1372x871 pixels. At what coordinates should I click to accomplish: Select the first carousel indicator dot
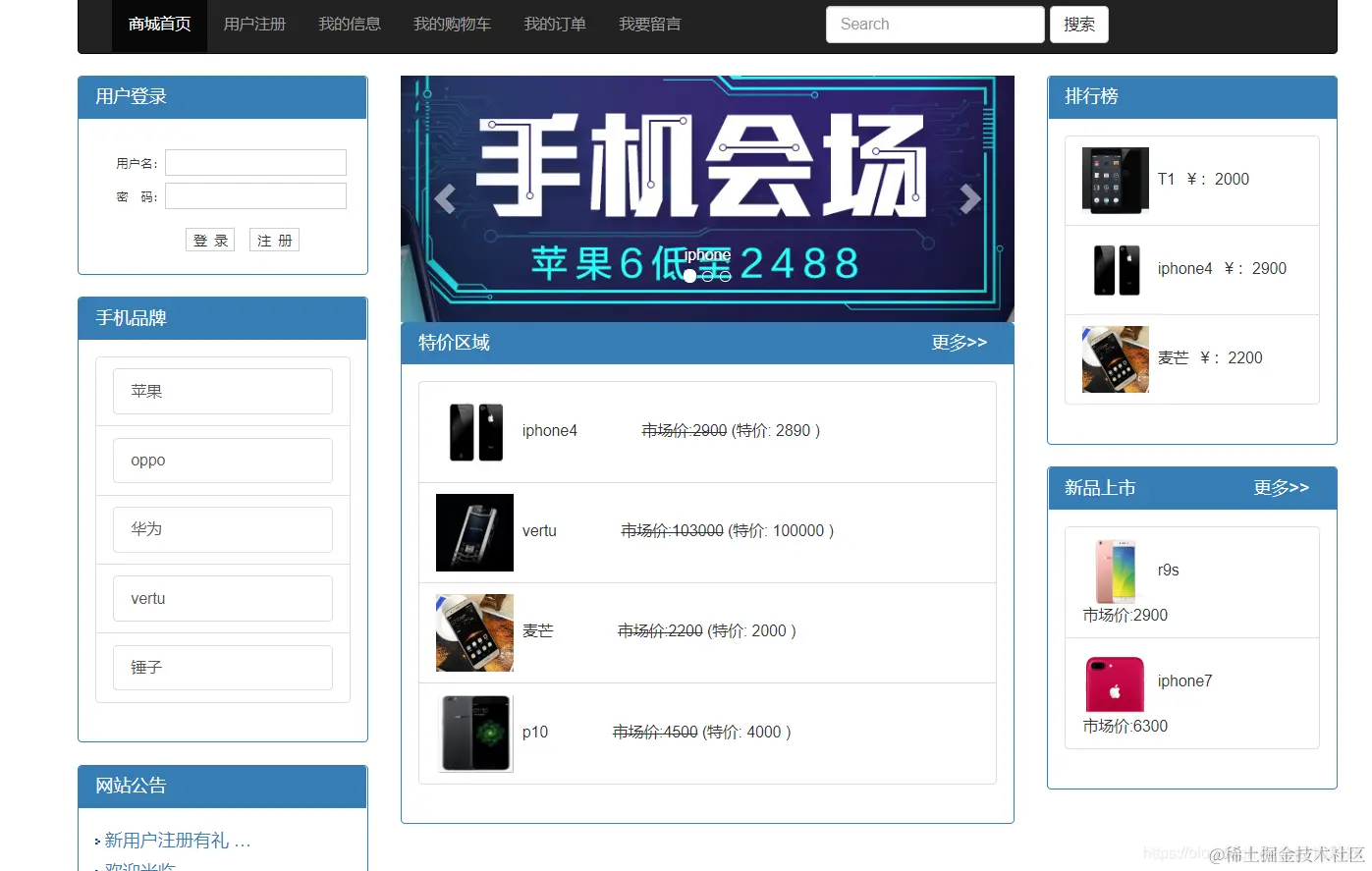689,276
